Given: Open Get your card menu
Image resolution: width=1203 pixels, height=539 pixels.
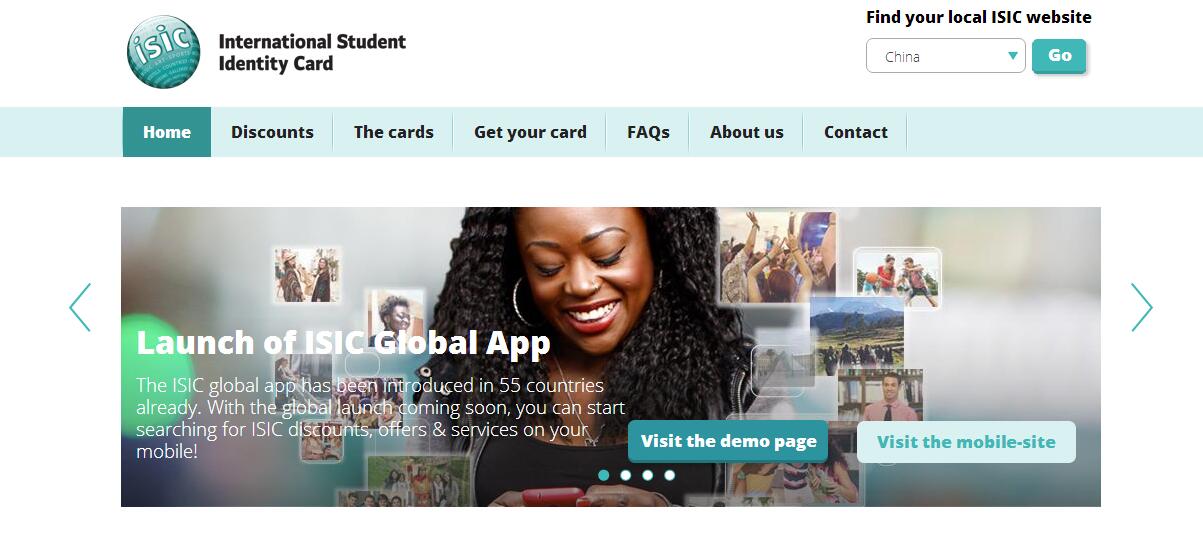Looking at the screenshot, I should pos(530,132).
